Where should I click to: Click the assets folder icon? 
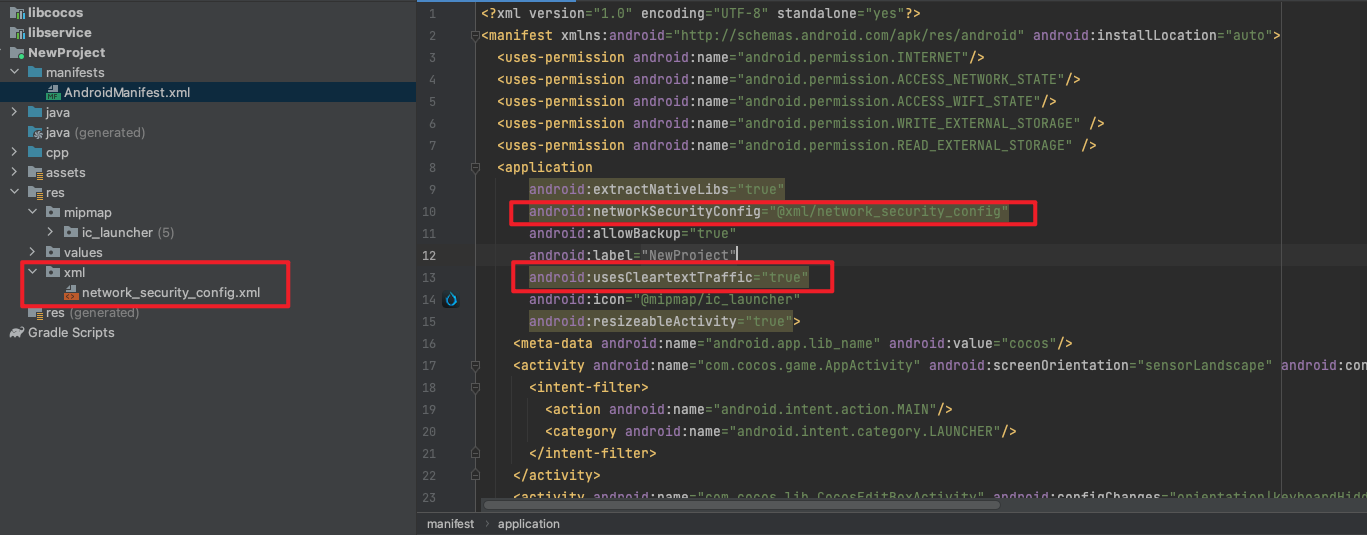tap(35, 173)
